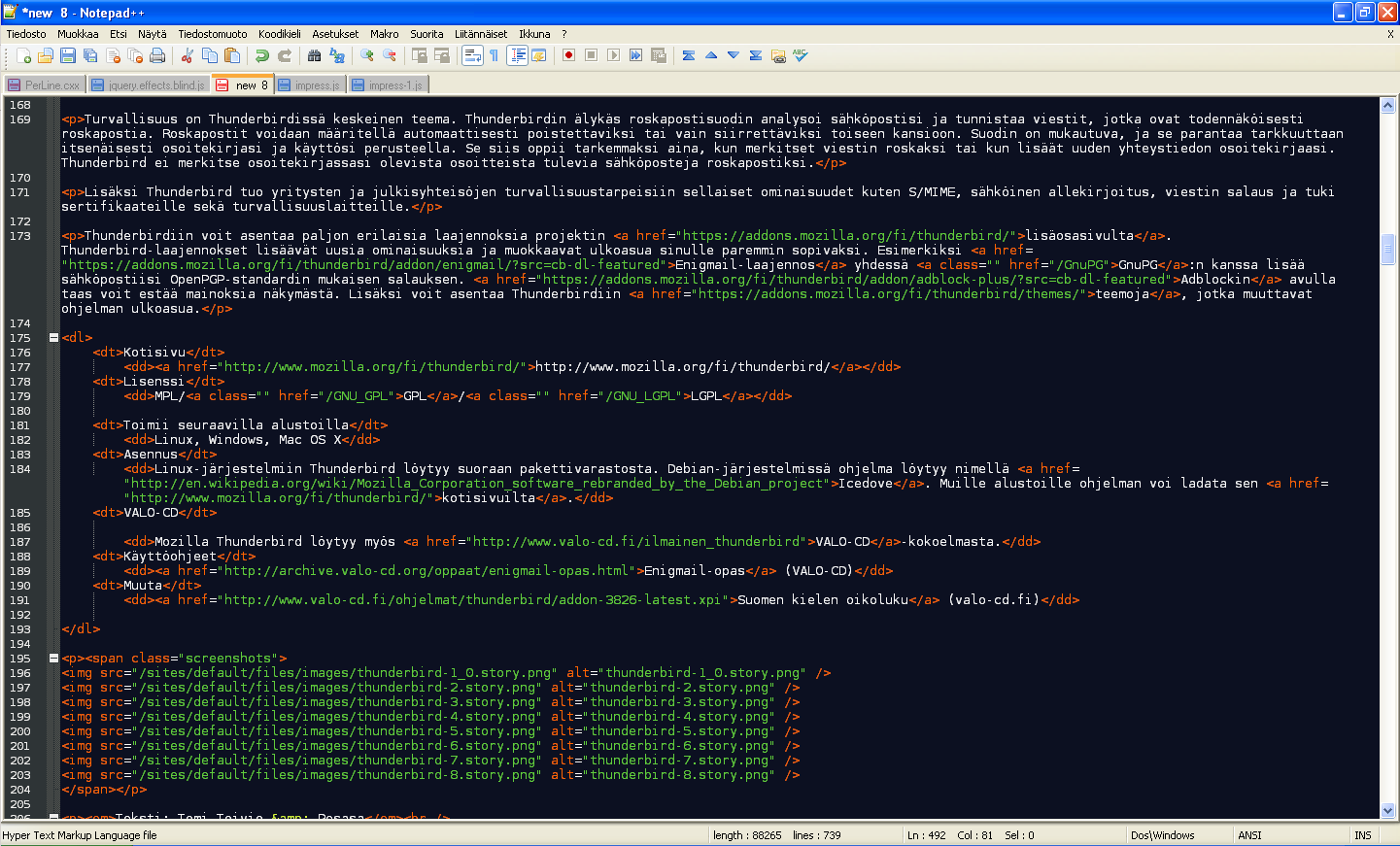Click the synchronize horizontal scrolling icon

tap(442, 55)
